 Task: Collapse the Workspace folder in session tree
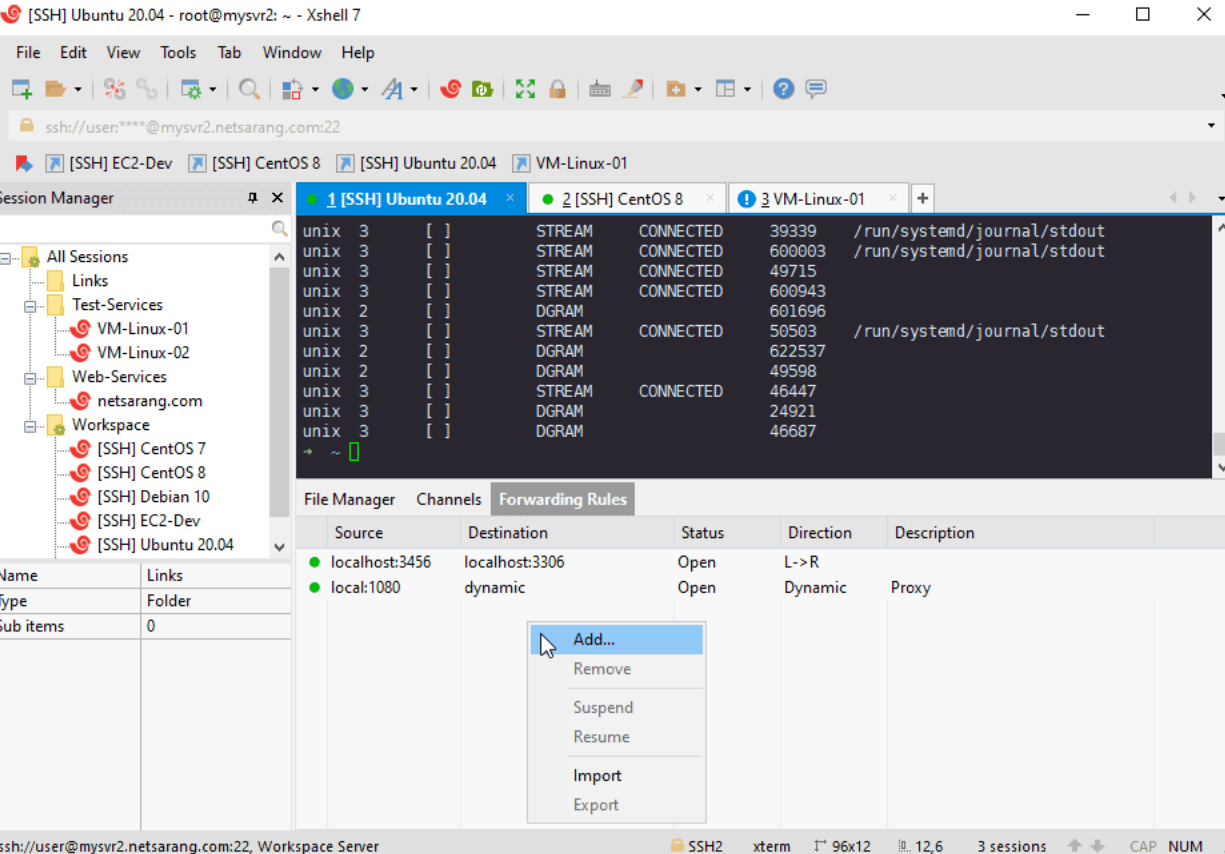pos(31,426)
